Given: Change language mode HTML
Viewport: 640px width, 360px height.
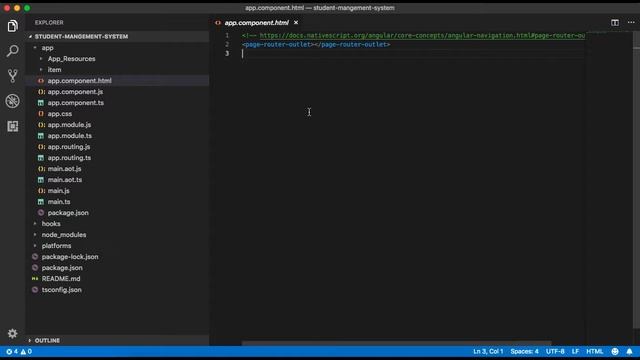Looking at the screenshot, I should pos(594,351).
